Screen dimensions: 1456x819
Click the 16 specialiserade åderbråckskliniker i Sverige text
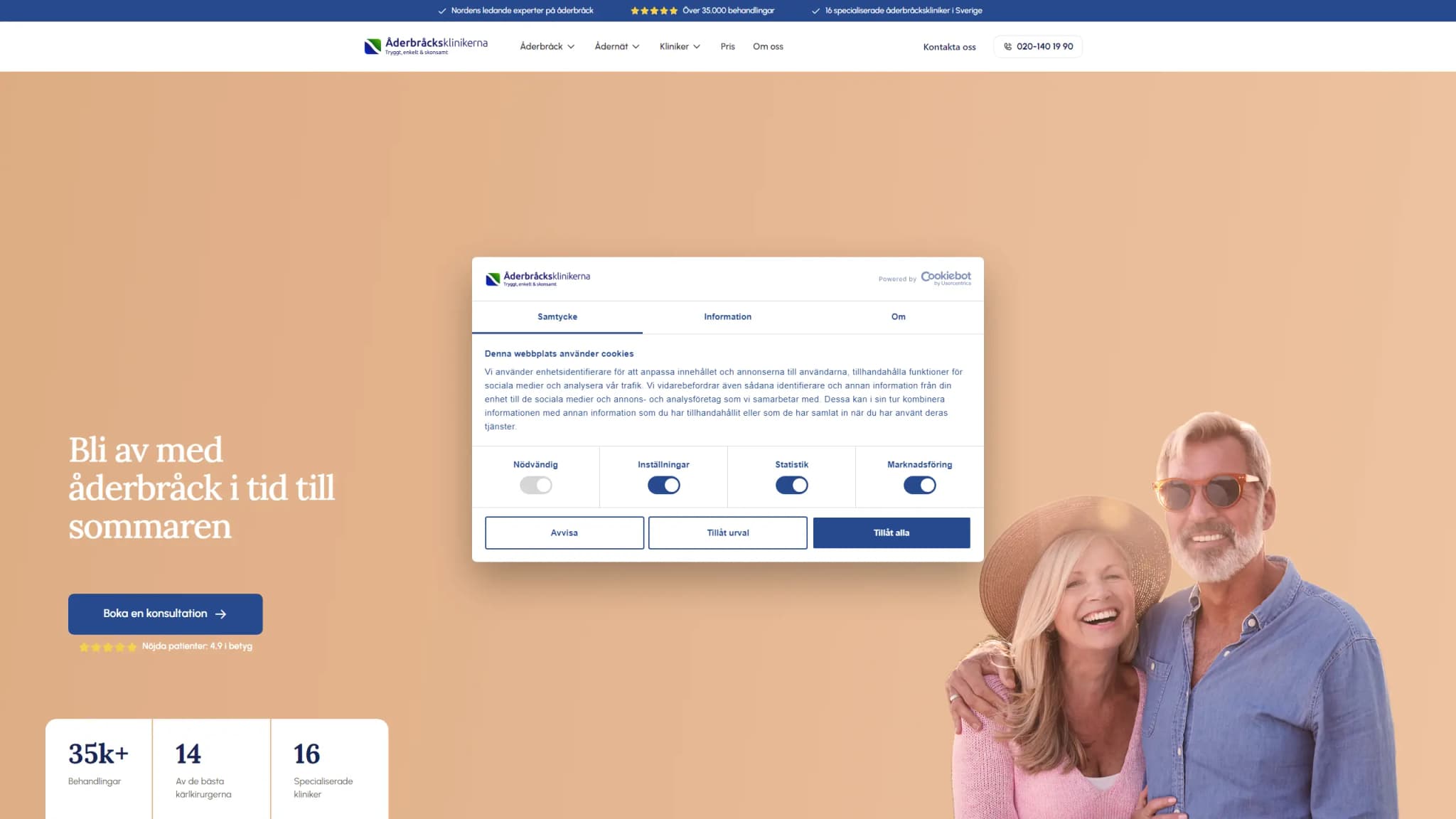[x=904, y=11]
